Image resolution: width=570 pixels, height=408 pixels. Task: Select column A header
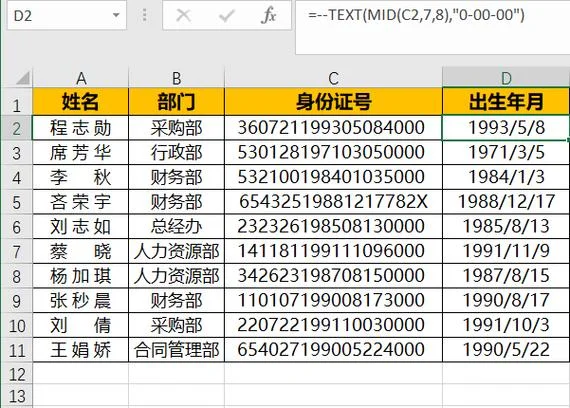point(81,78)
